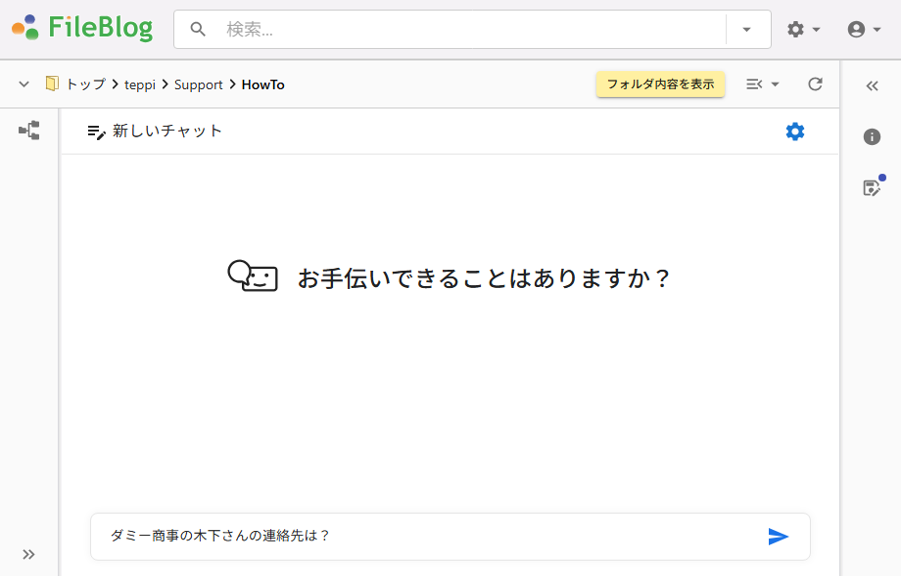The width and height of the screenshot is (901, 576).
Task: Open the folder tree view icon
Action: 29,130
